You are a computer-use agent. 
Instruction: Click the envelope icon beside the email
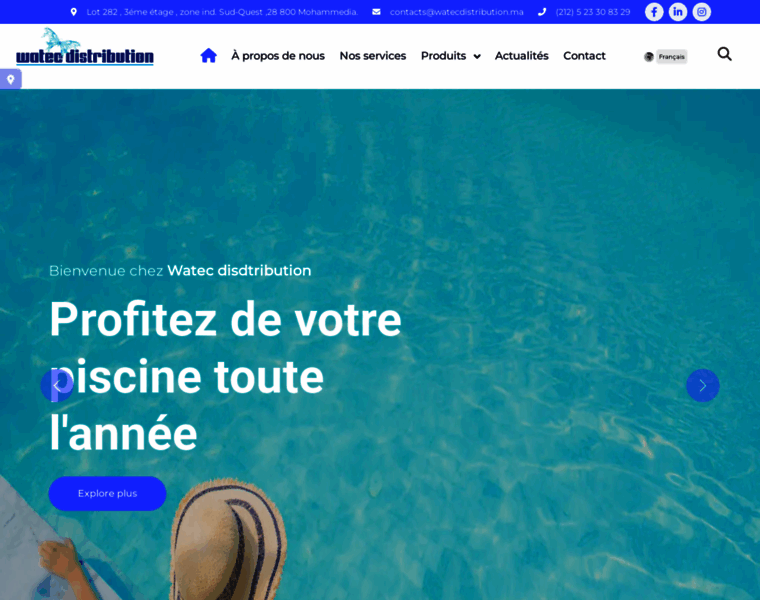(376, 12)
